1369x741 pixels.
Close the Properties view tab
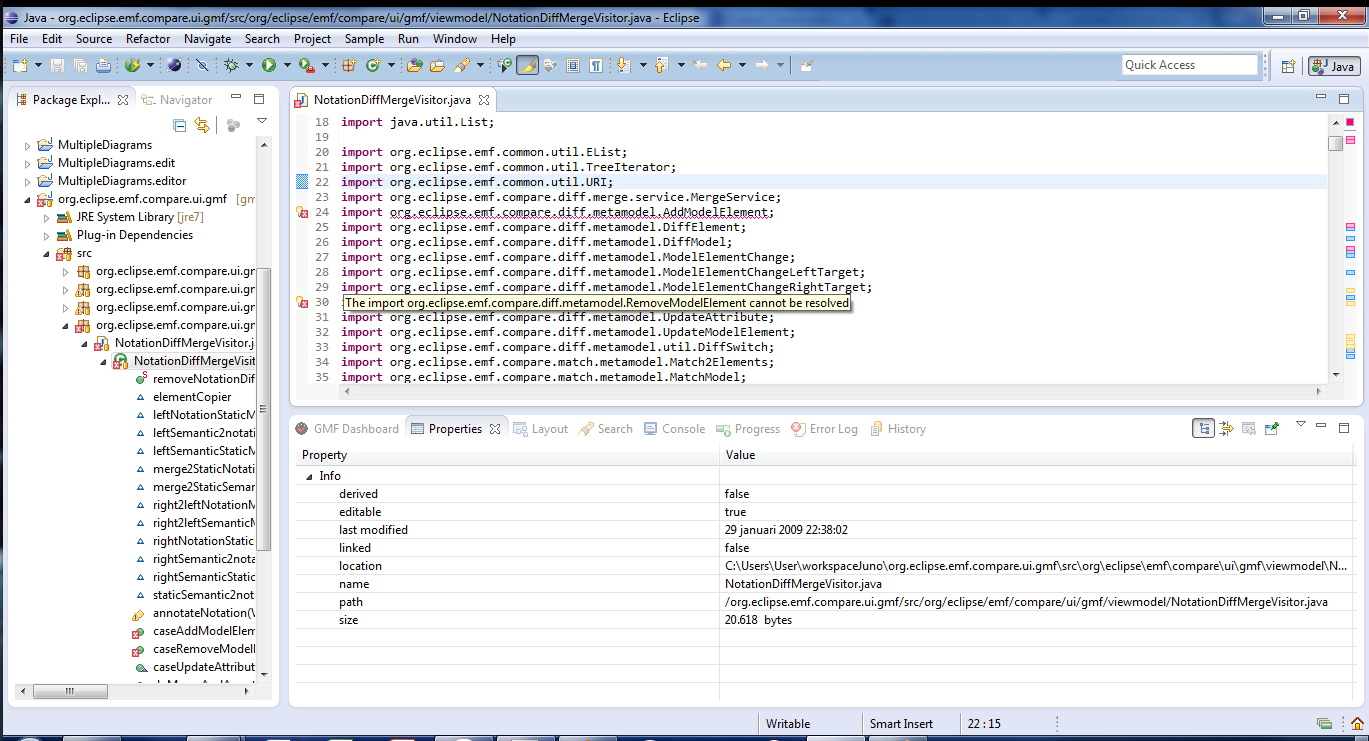click(494, 429)
